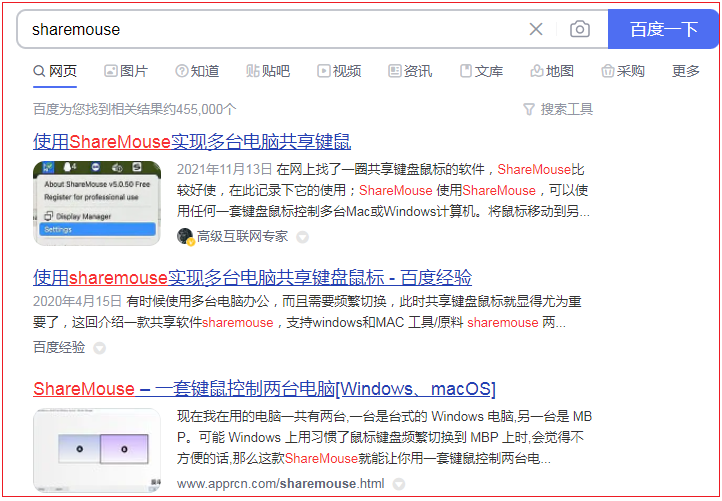Image resolution: width=722 pixels, height=501 pixels.
Task: Open www.apprcn.com/sharemouse.html URL
Action: (280, 484)
